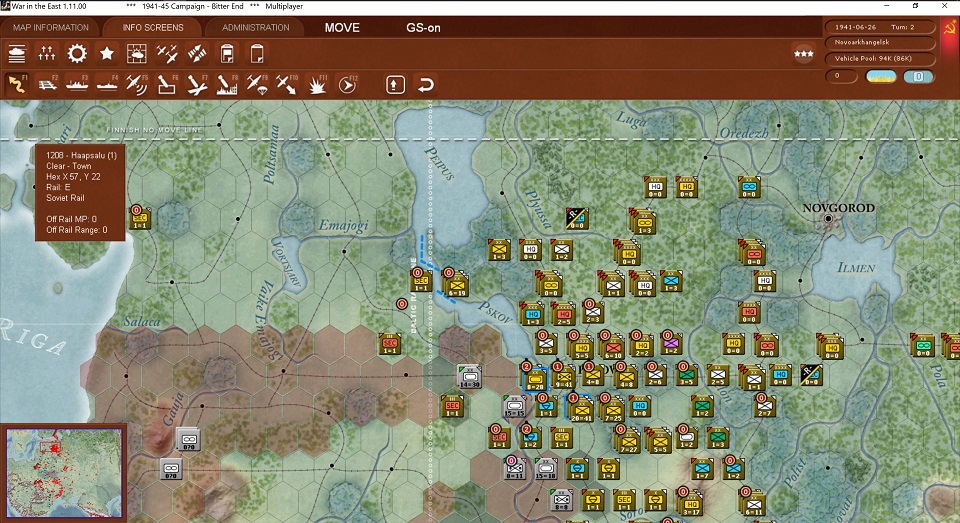Select F2 rail mode

click(x=47, y=84)
